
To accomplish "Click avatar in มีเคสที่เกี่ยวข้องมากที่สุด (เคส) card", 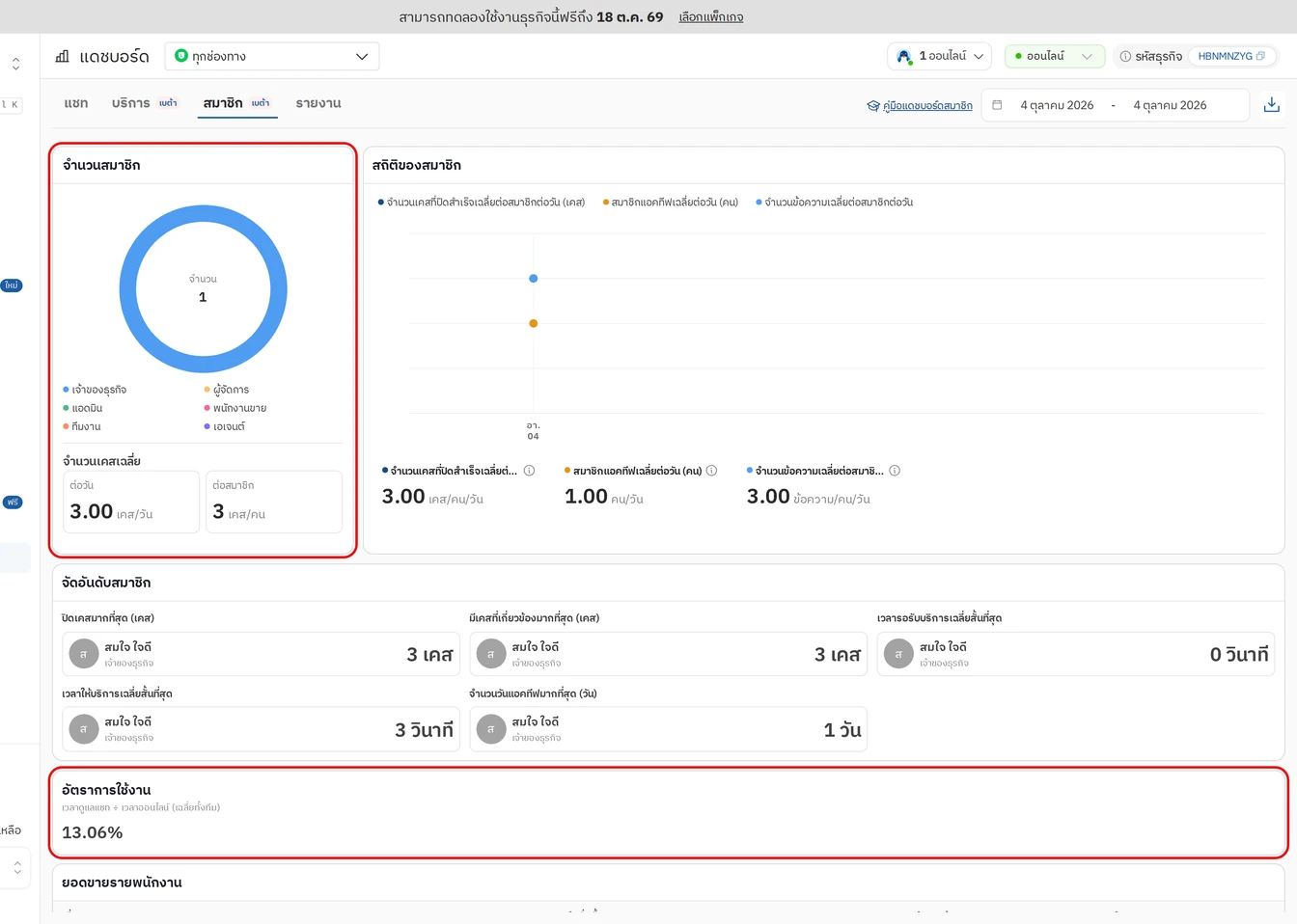I will pos(491,654).
